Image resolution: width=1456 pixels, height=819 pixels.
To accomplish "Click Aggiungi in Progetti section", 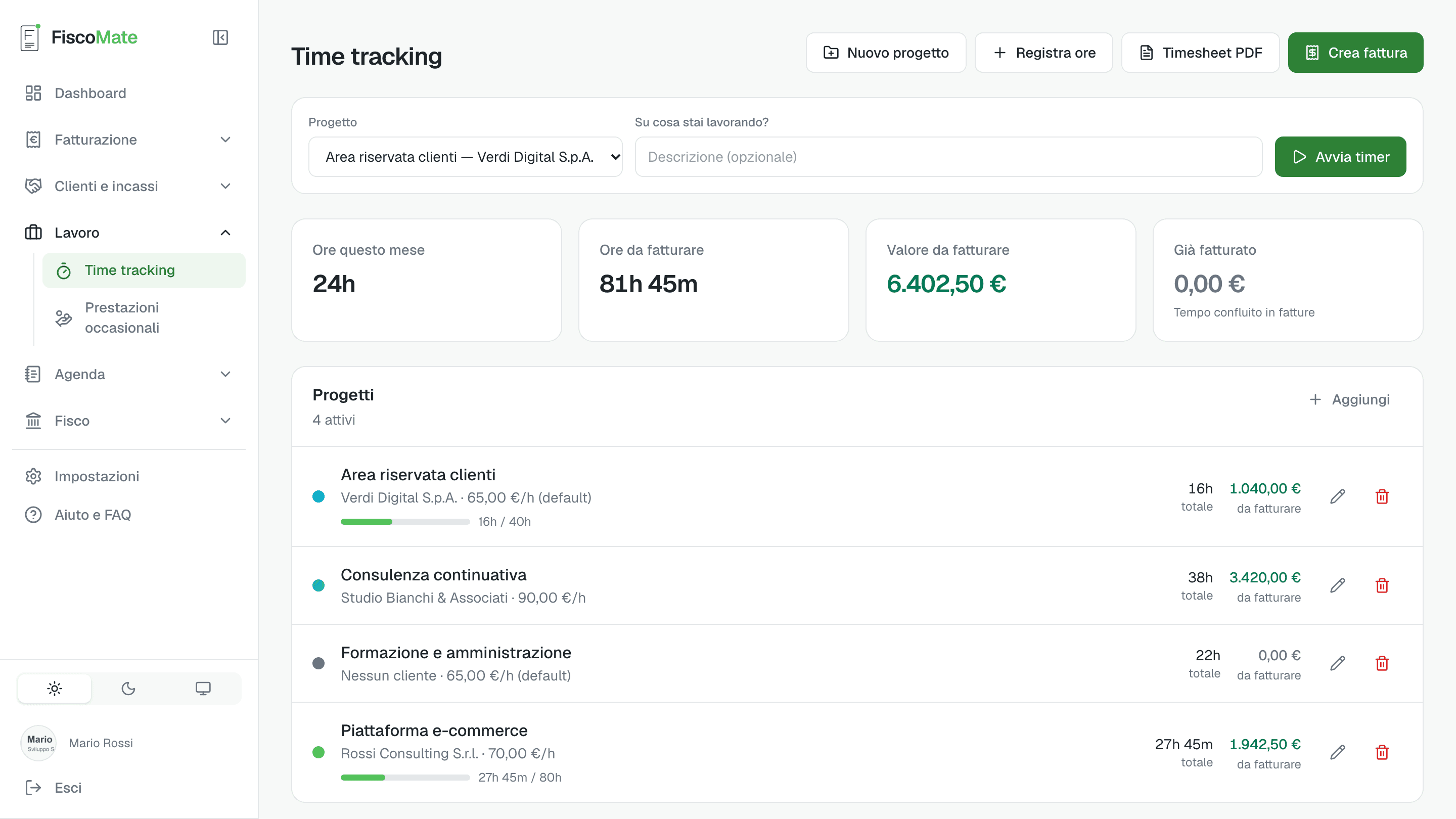I will point(1349,399).
